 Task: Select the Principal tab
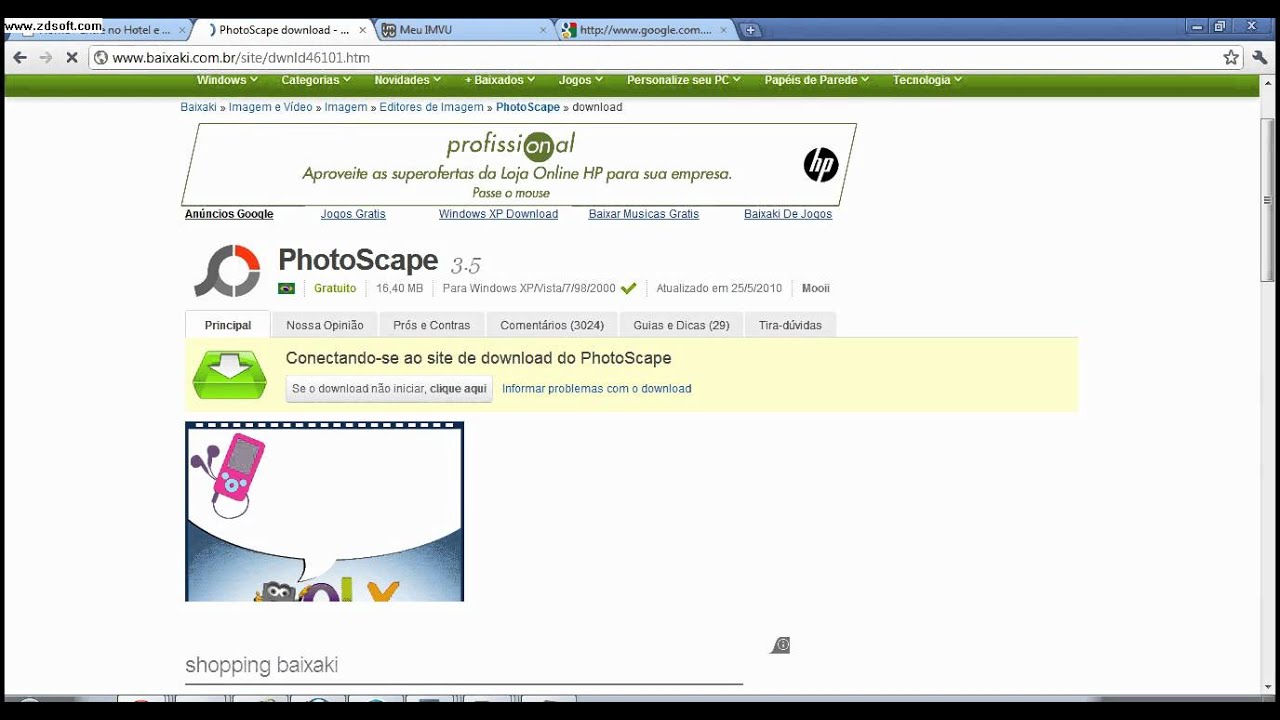coord(228,325)
